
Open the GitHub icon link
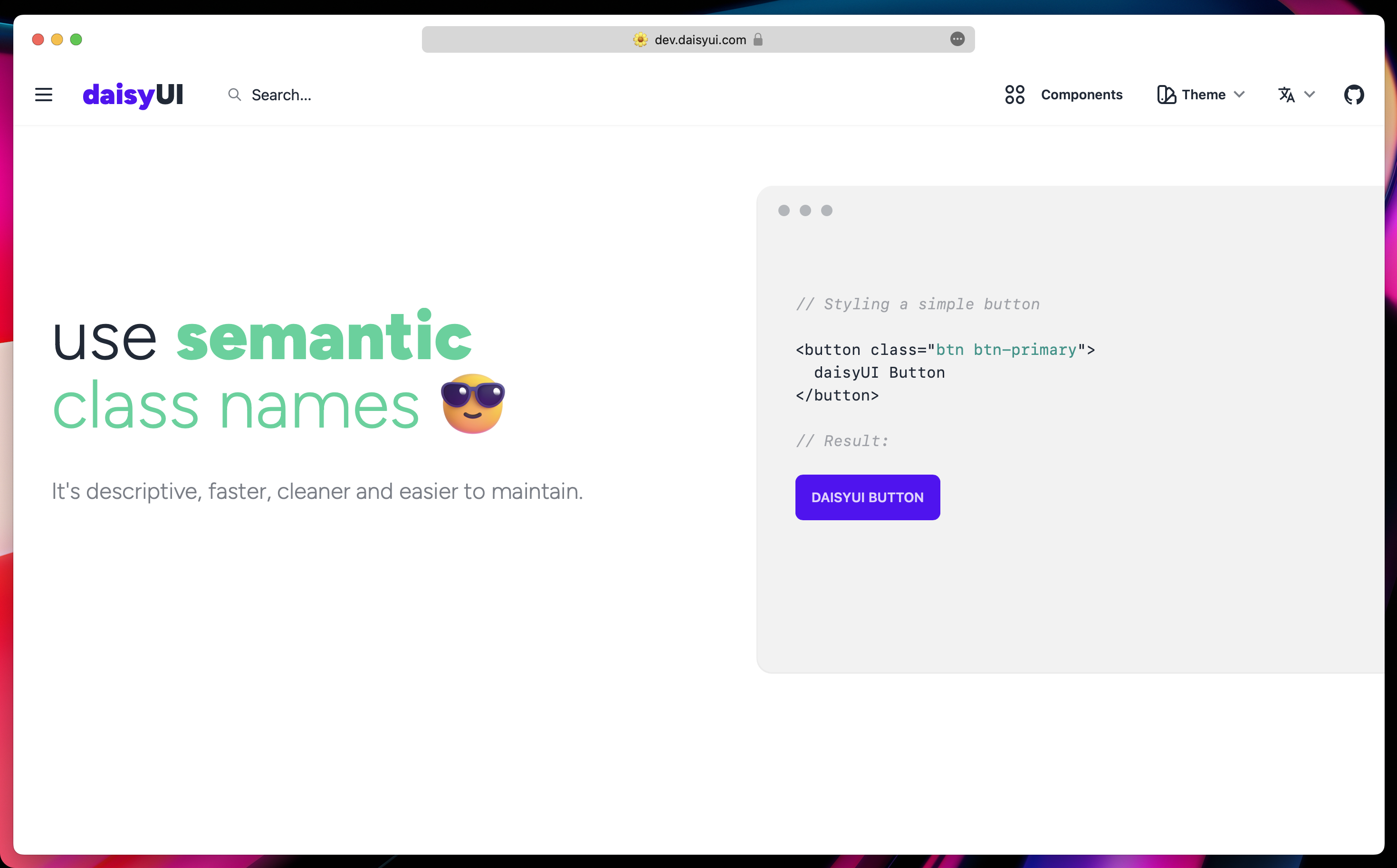(1354, 95)
